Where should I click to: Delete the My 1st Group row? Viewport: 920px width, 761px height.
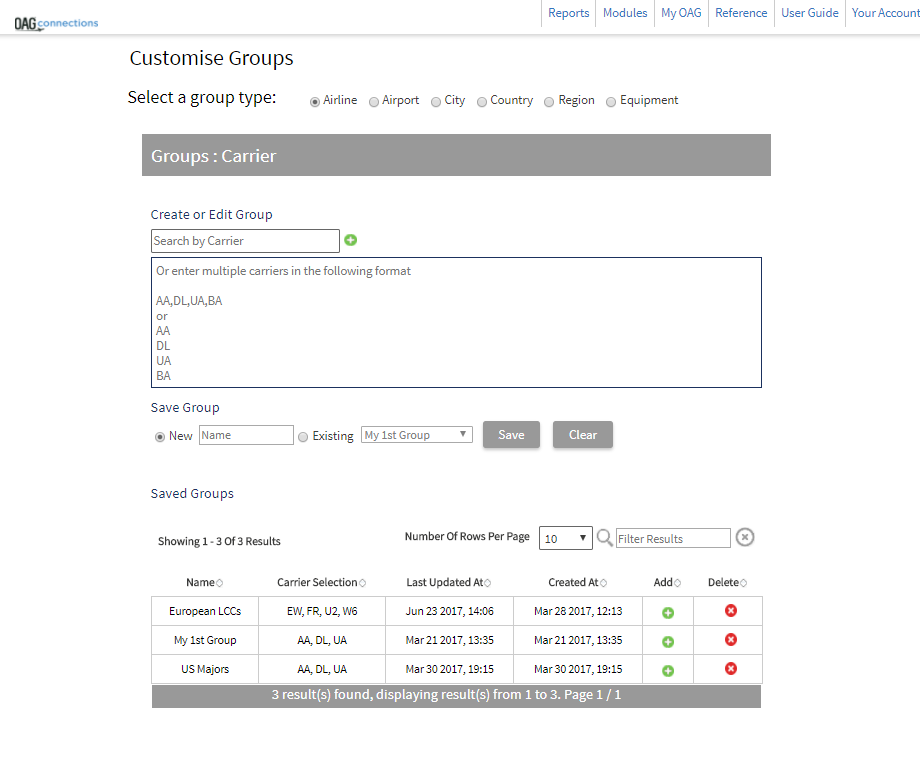tap(730, 640)
